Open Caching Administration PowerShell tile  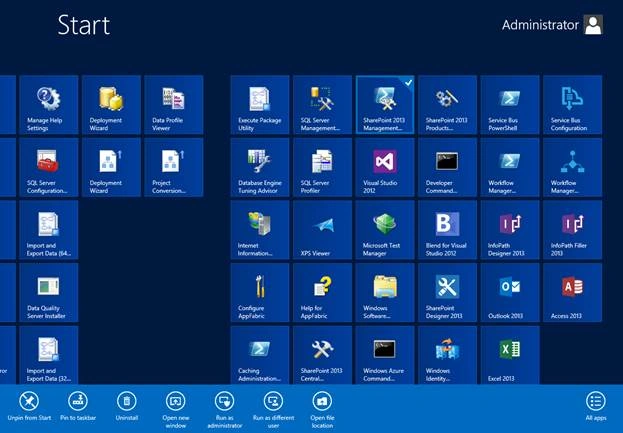click(x=260, y=355)
